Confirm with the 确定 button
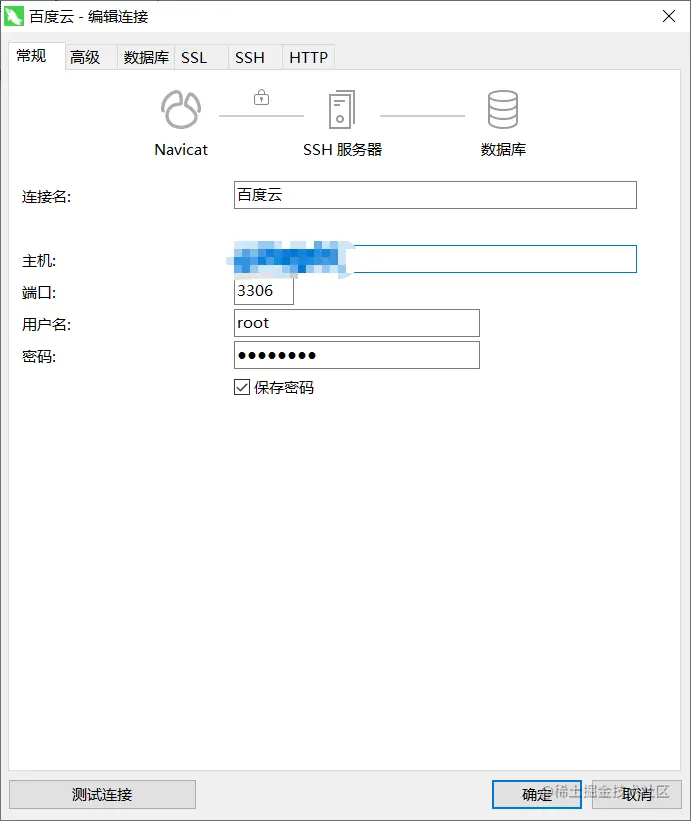691x821 pixels. click(537, 794)
